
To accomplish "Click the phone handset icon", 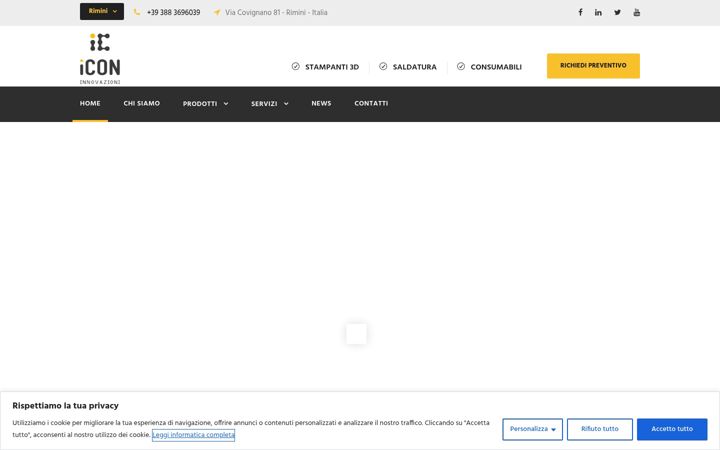I will point(137,12).
